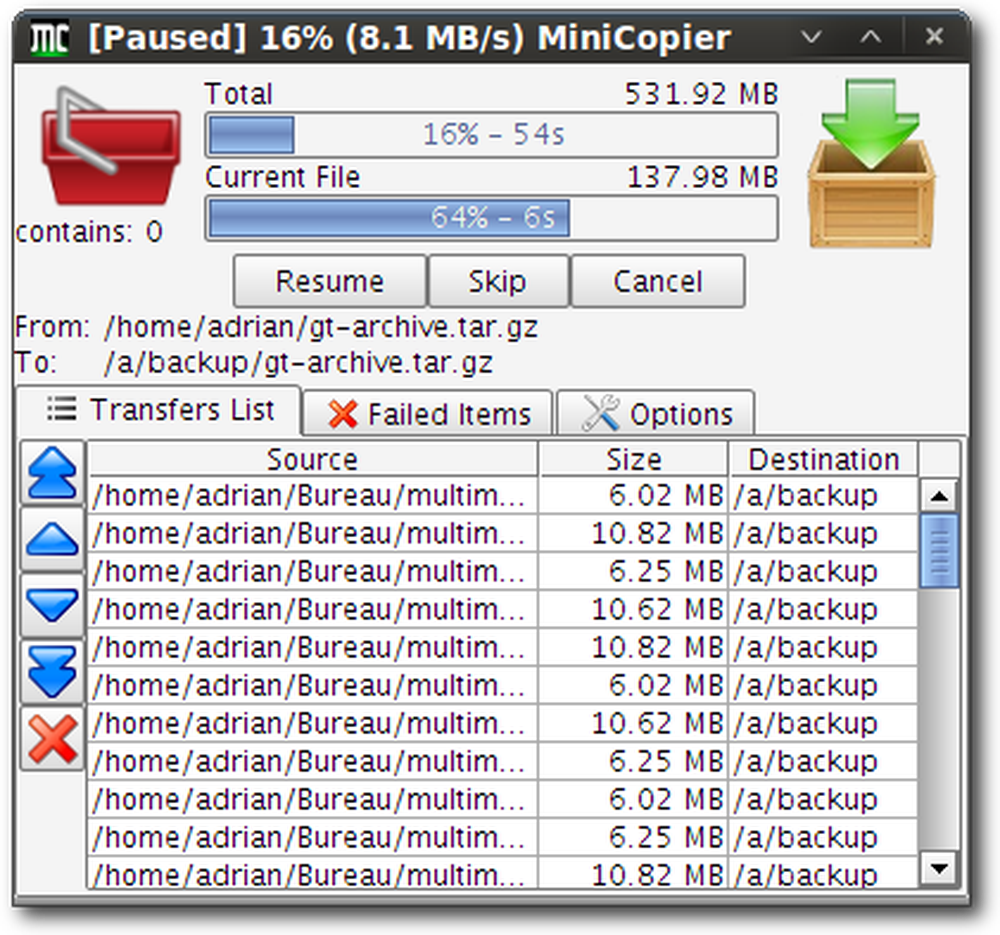Click the transfers list scrollbar thumb
The image size is (1000, 935).
(x=939, y=550)
